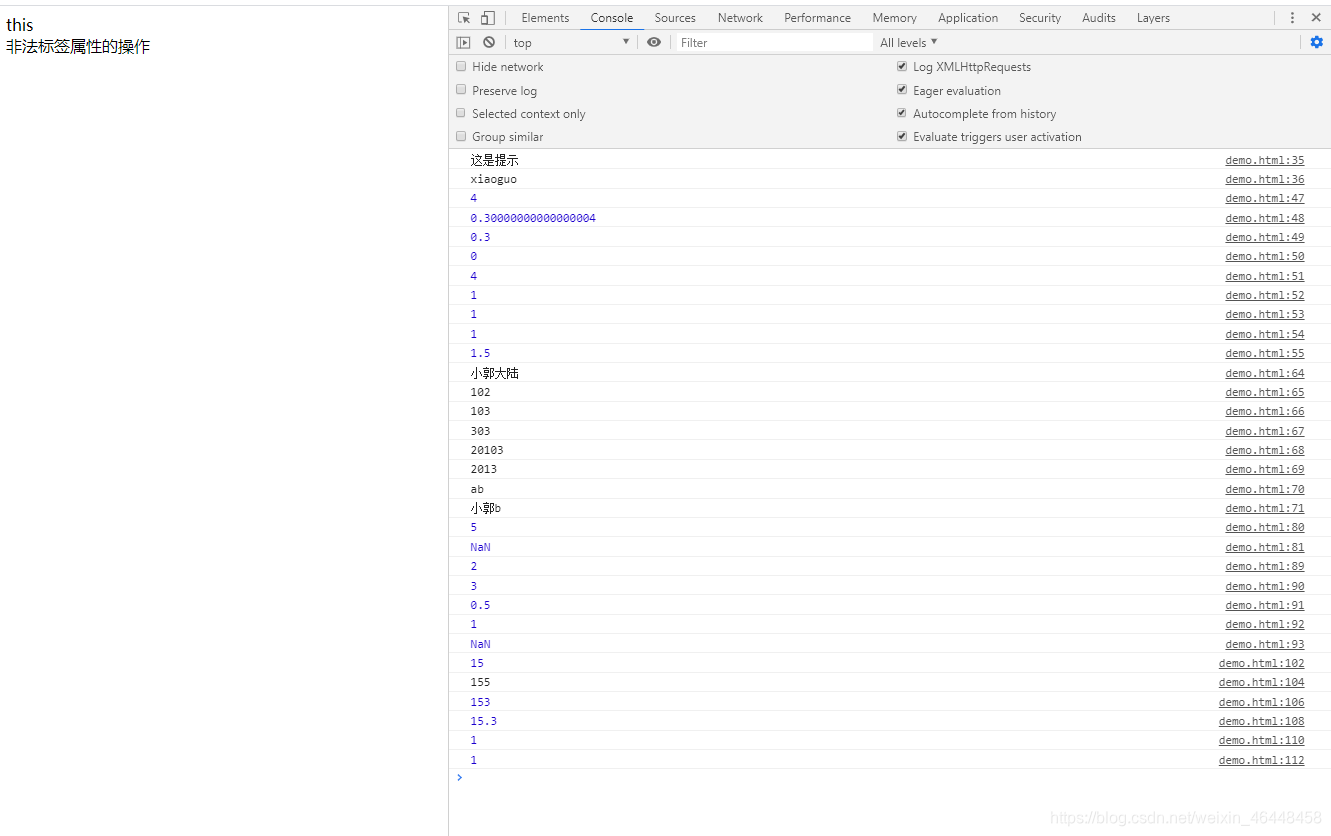Close the DevTools panel
Image resolution: width=1331 pixels, height=836 pixels.
1316,18
